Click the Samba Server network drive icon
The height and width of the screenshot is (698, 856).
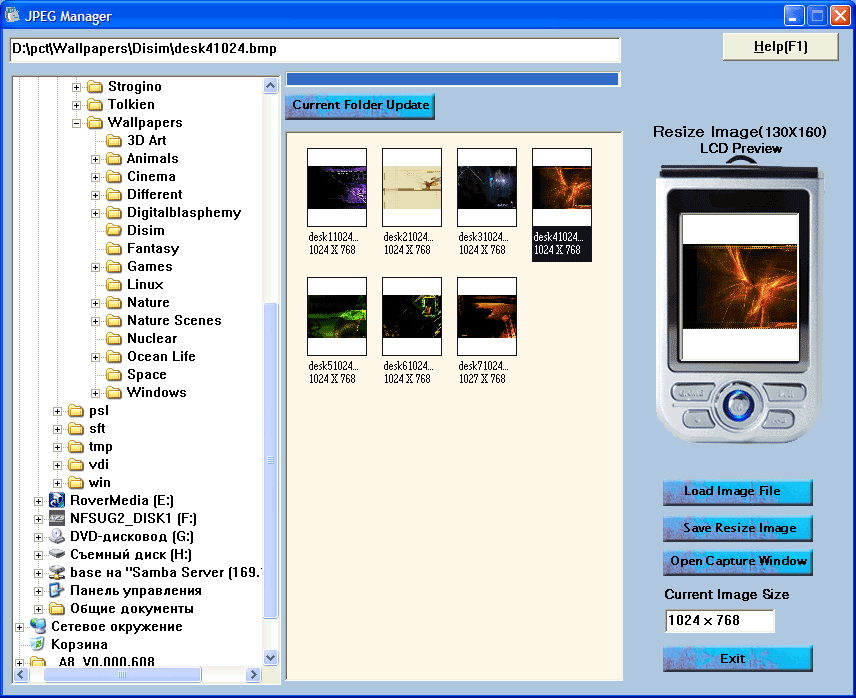pos(57,573)
